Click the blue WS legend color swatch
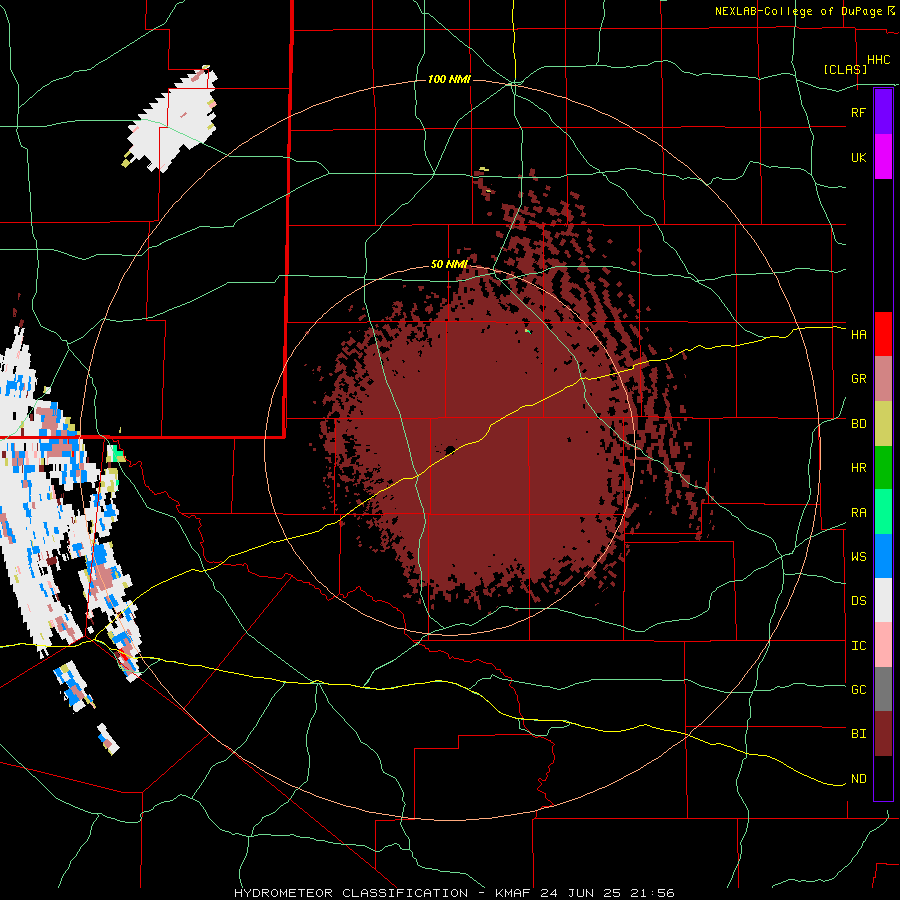Viewport: 900px width, 900px height. coord(883,556)
